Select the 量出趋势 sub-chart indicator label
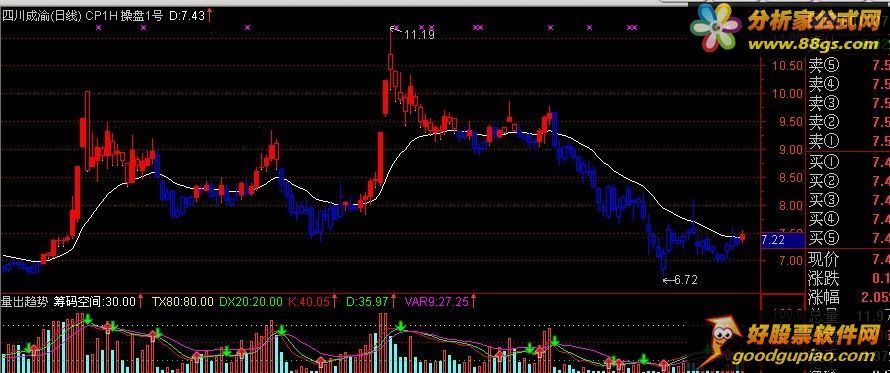 point(25,301)
